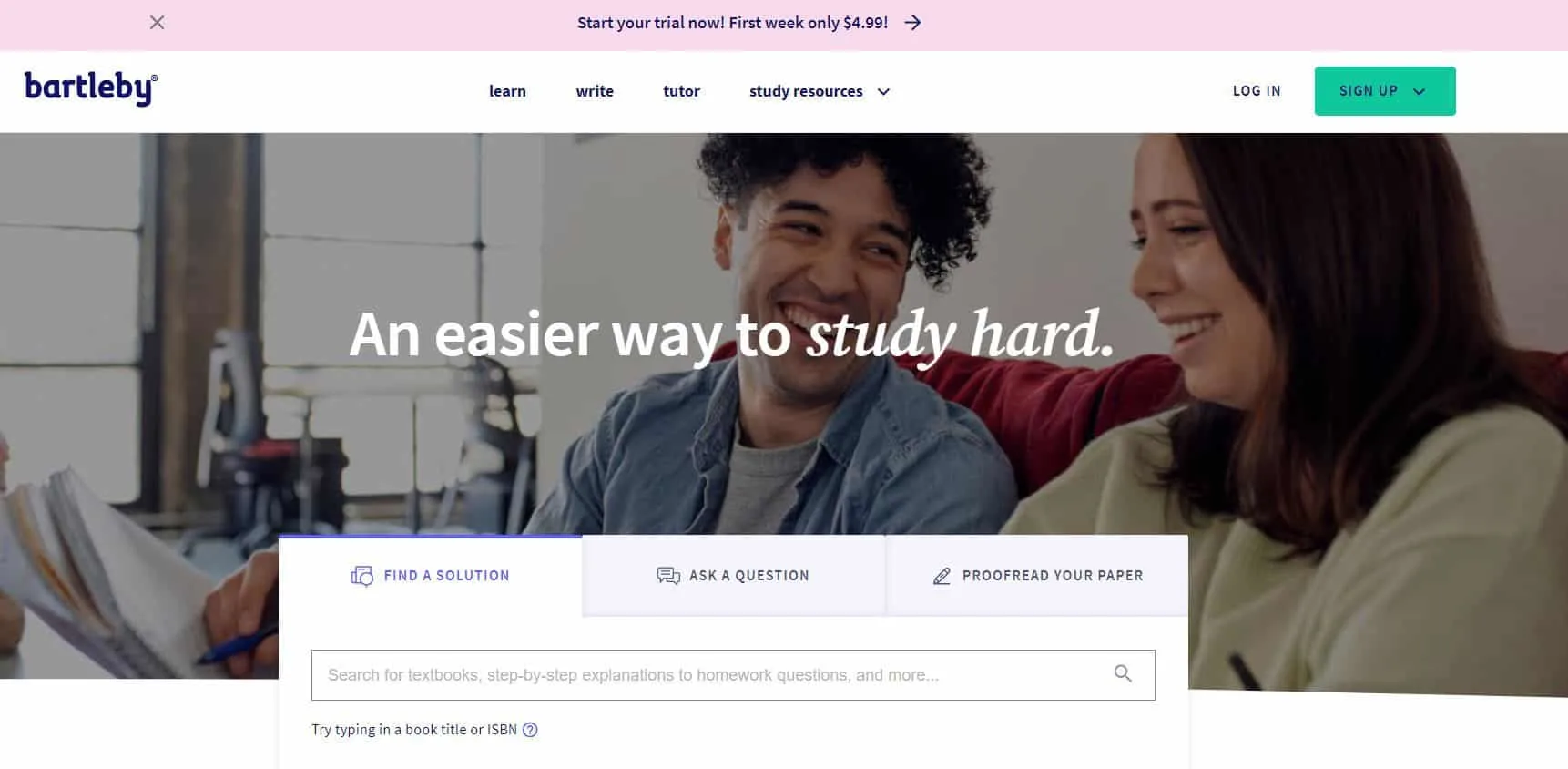The image size is (1568, 769).
Task: Open the tutor navigation link
Action: tap(681, 91)
